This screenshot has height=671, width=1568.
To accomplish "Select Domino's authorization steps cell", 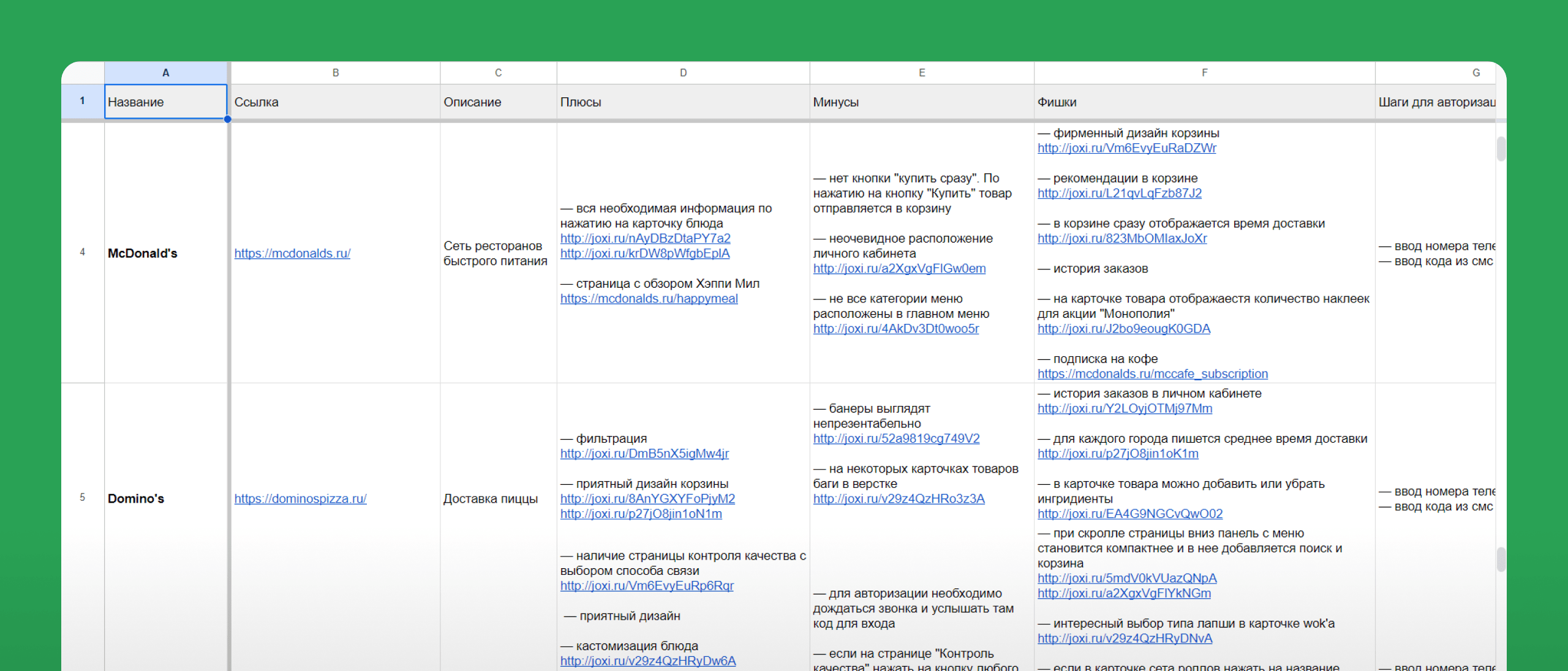I will point(1435,498).
